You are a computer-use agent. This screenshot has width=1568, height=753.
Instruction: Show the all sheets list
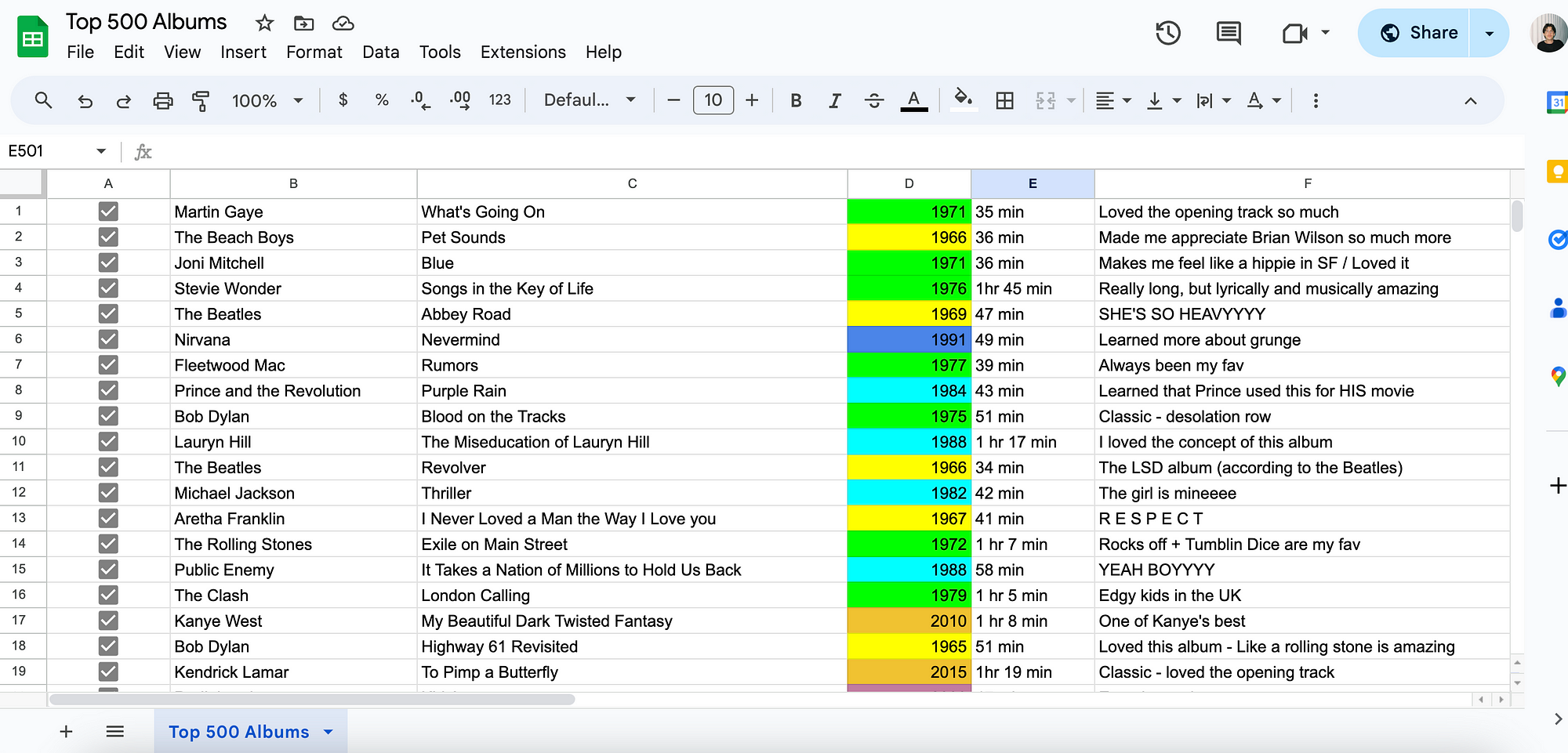click(x=115, y=732)
